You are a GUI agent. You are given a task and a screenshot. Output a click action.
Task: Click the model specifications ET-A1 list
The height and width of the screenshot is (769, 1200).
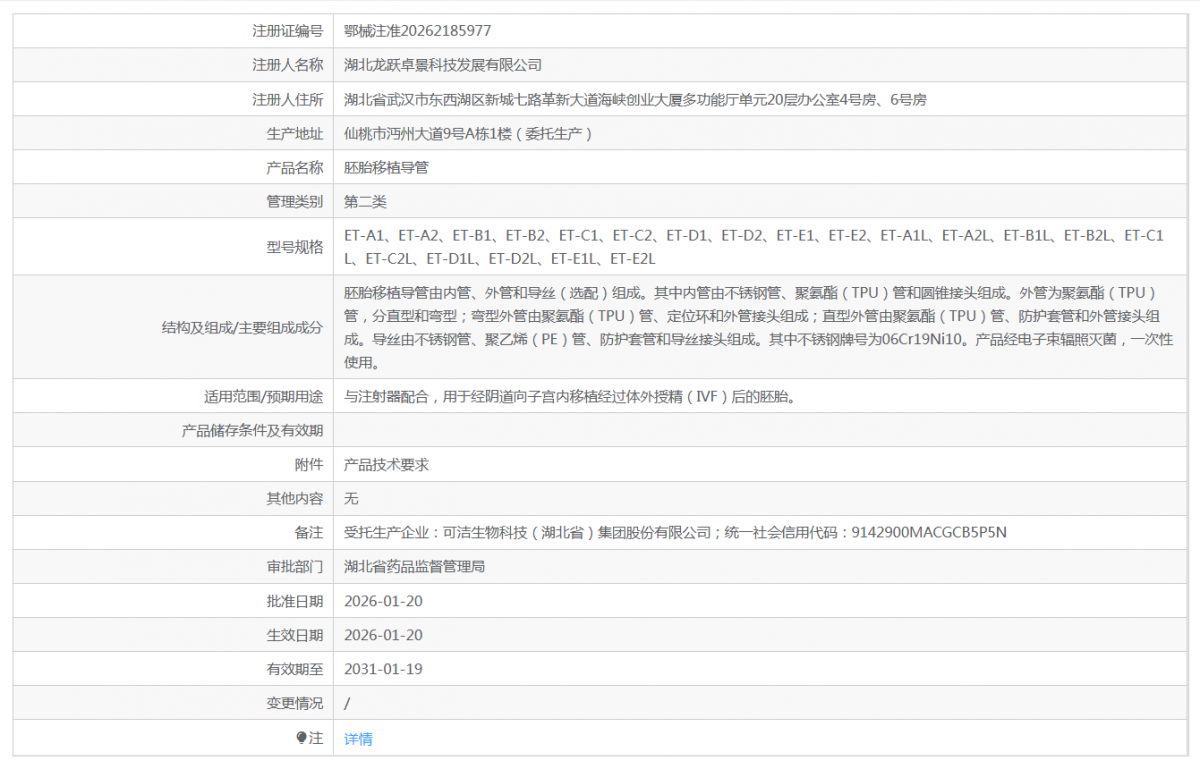pyautogui.click(x=754, y=247)
